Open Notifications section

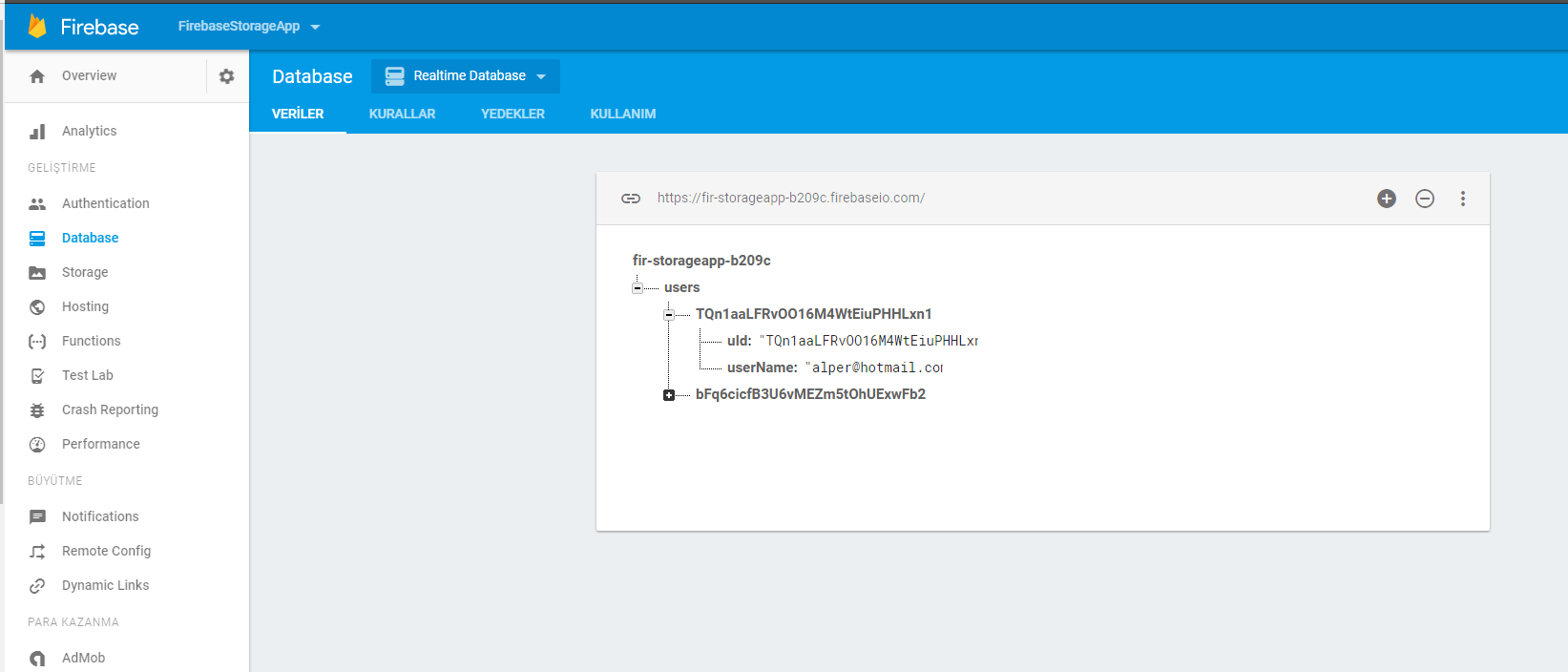(100, 517)
